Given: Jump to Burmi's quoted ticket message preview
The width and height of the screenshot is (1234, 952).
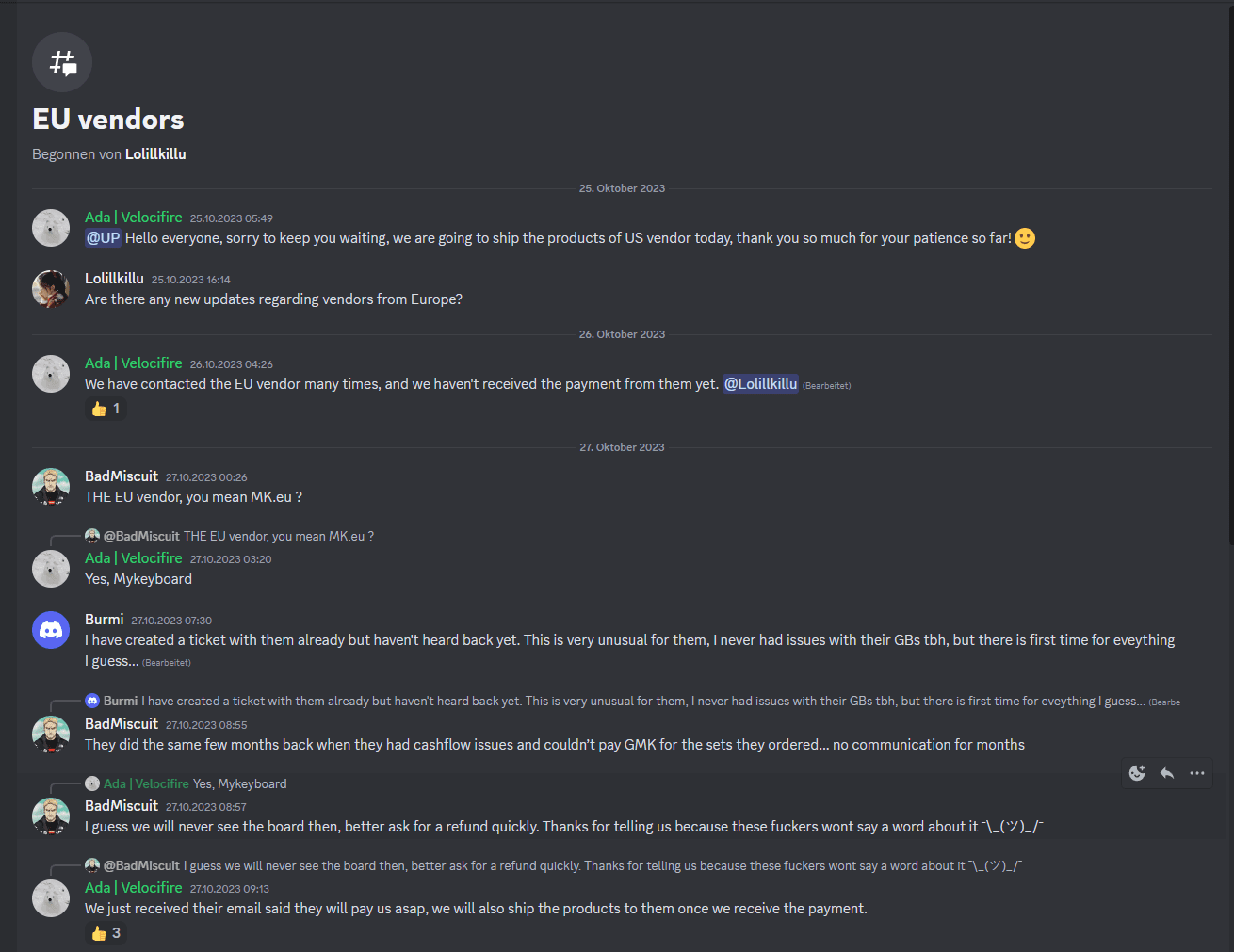Looking at the screenshot, I should point(643,702).
